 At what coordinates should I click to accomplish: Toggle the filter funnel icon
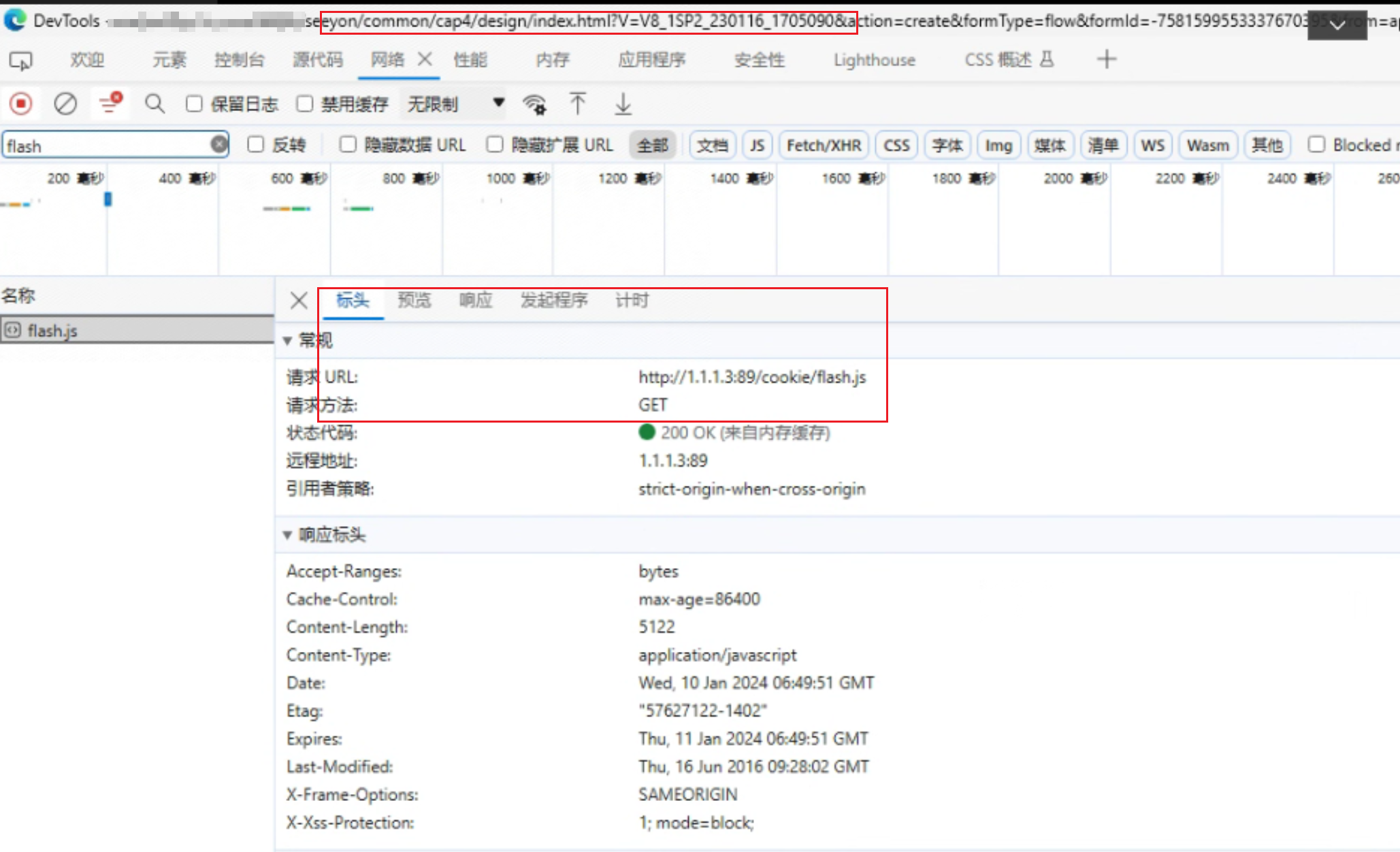coord(110,103)
